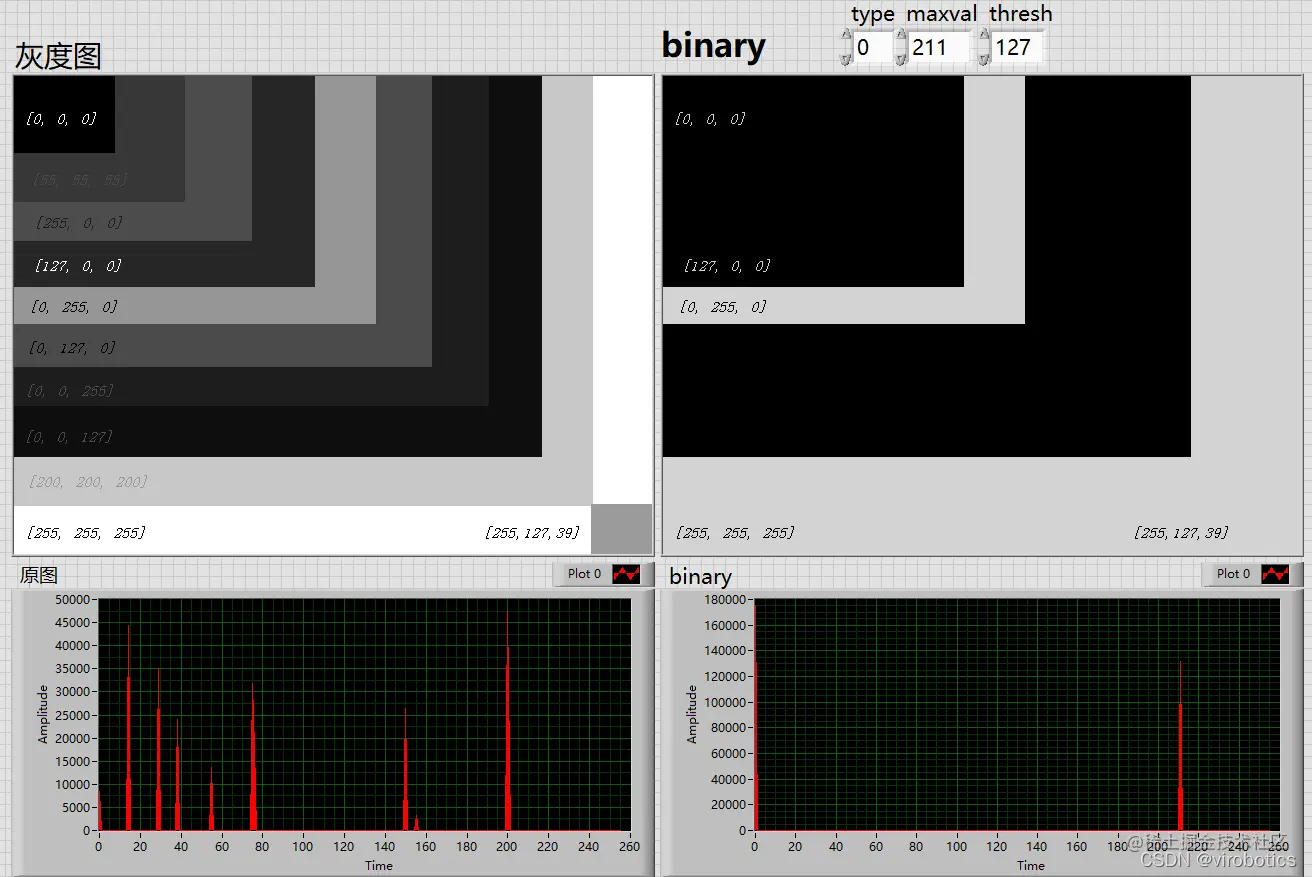Click the red plot sample icon in 原图 legend

point(626,574)
